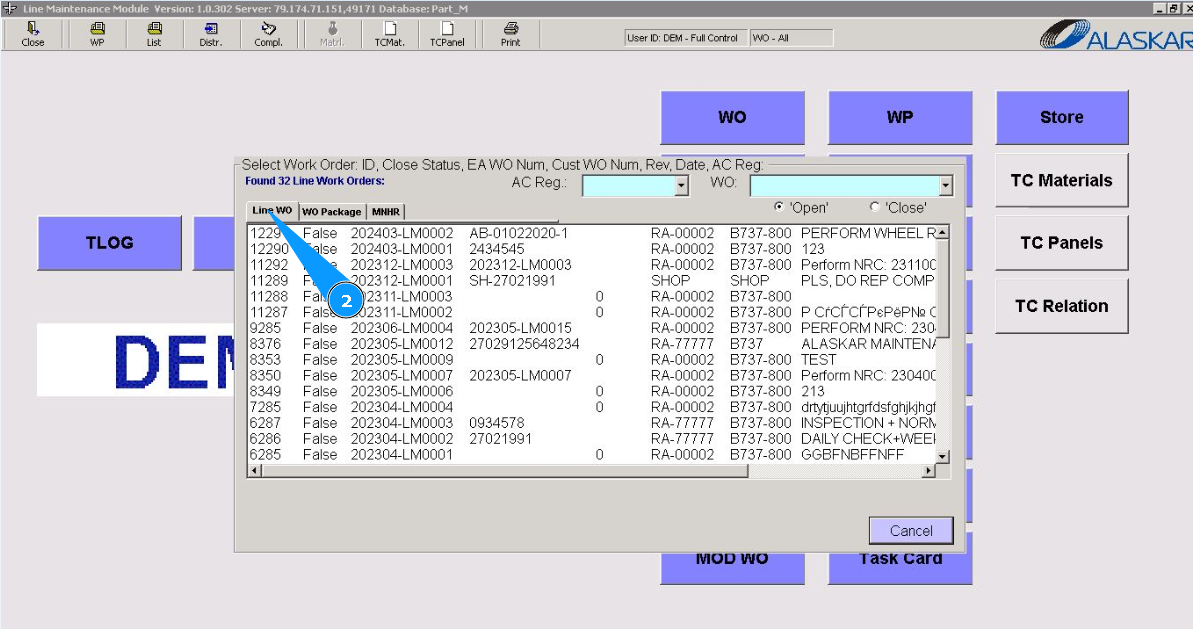Open the TC Materials button
Viewport: 1193px width, 630px height.
(1061, 181)
